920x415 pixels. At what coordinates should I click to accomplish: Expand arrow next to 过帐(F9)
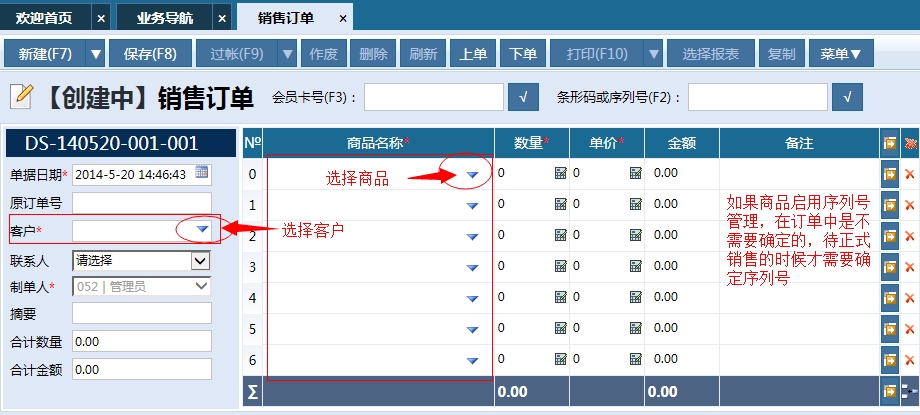click(x=287, y=54)
